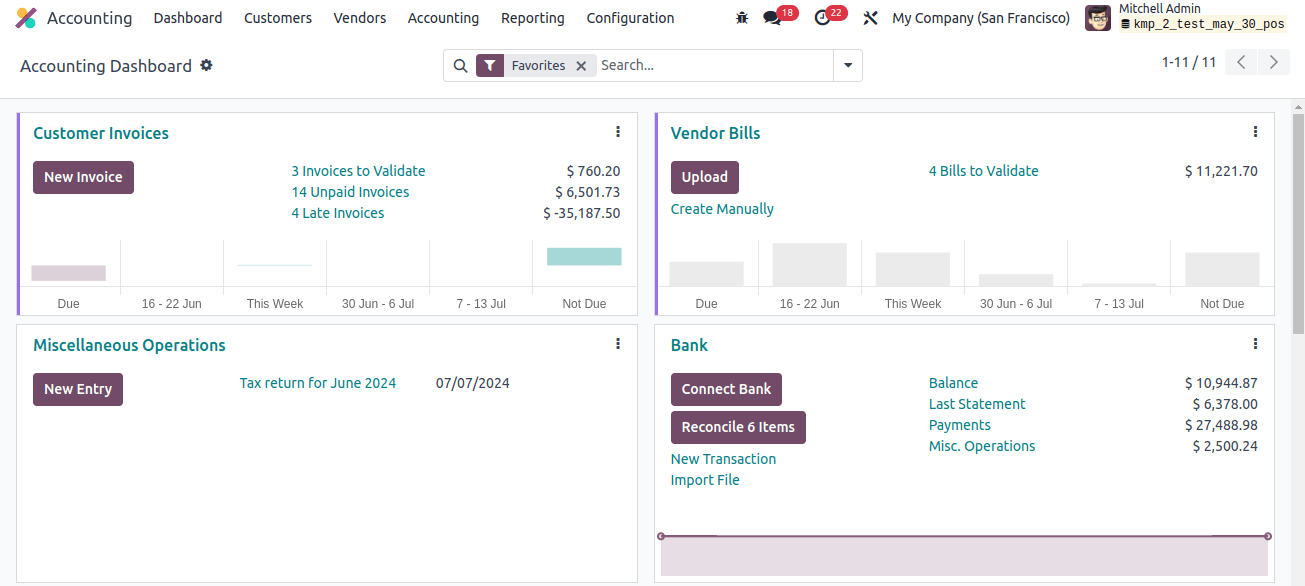Go to next page arrow
Viewport: 1305px width, 586px height.
[x=1273, y=62]
